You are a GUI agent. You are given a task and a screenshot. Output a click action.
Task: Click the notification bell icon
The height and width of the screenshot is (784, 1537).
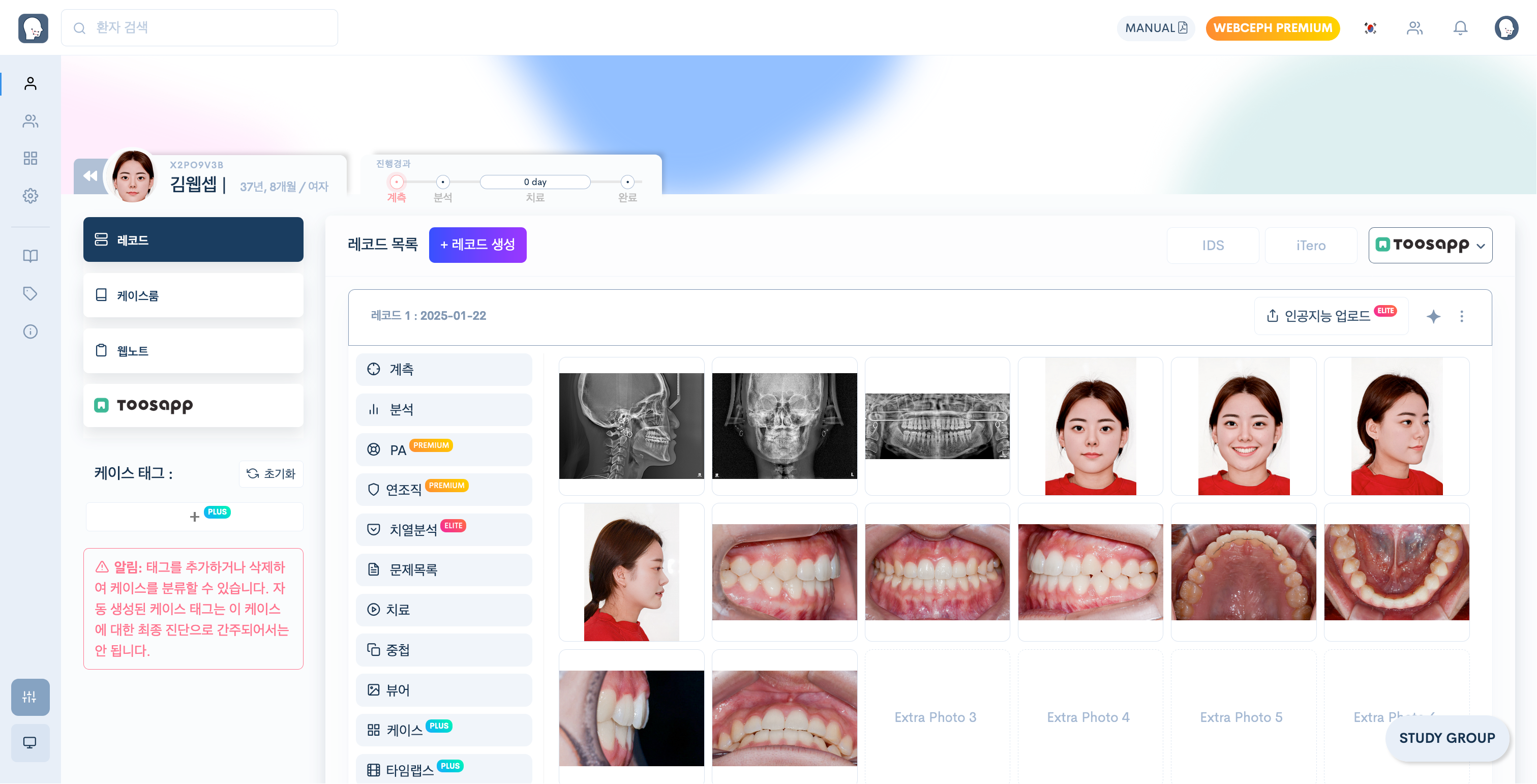pyautogui.click(x=1460, y=28)
